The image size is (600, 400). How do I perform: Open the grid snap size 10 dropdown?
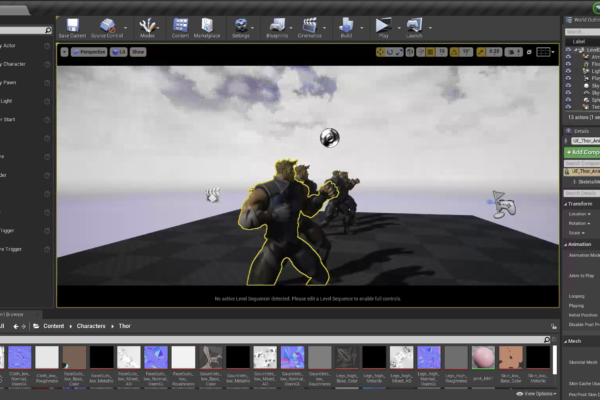[442, 52]
